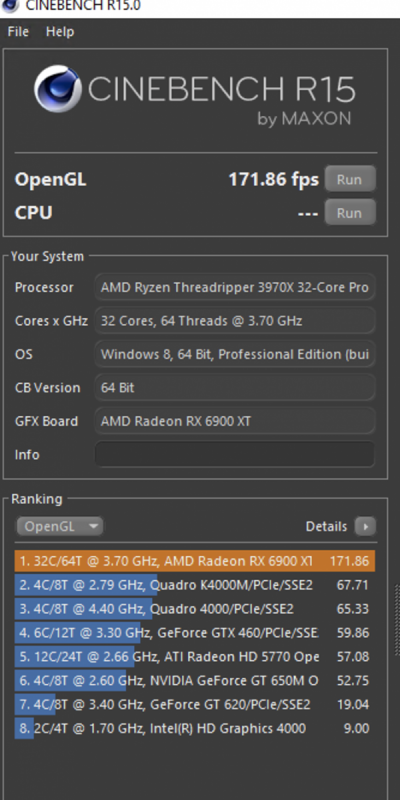This screenshot has width=400, height=800.
Task: Click the Details label in Ranking
Action: coord(326,526)
